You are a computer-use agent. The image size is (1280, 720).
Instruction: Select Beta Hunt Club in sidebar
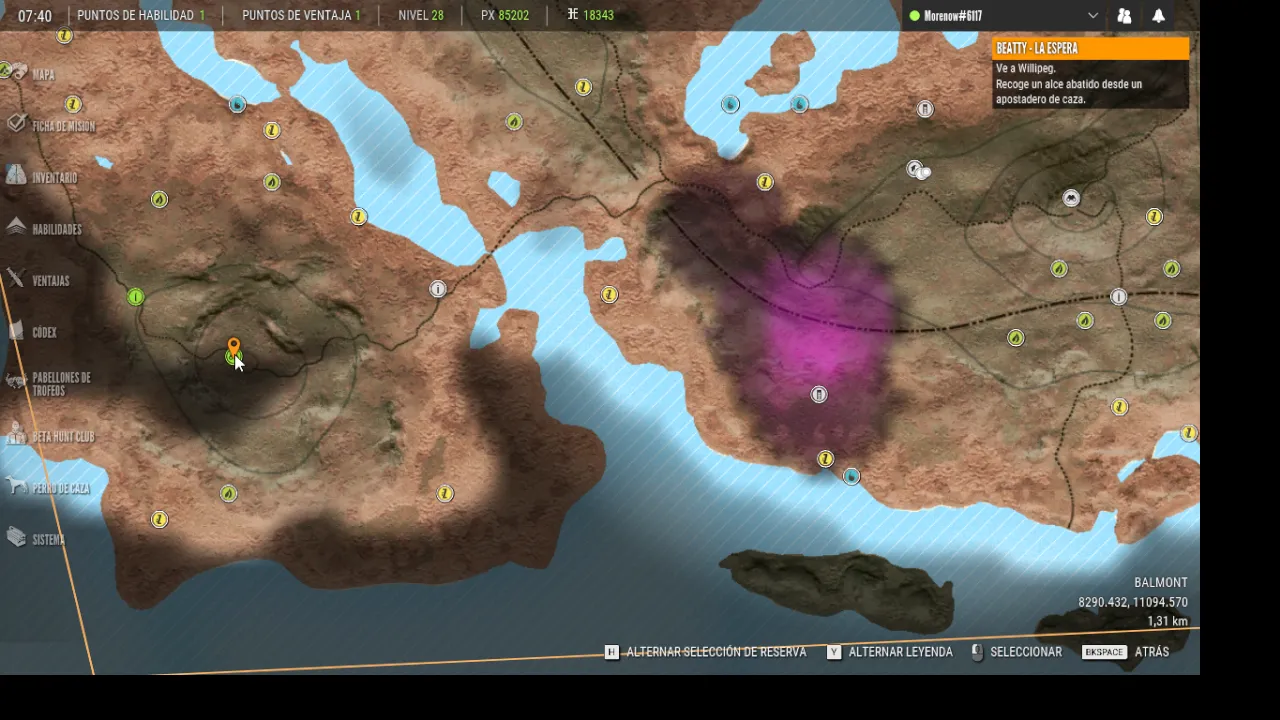click(50, 436)
